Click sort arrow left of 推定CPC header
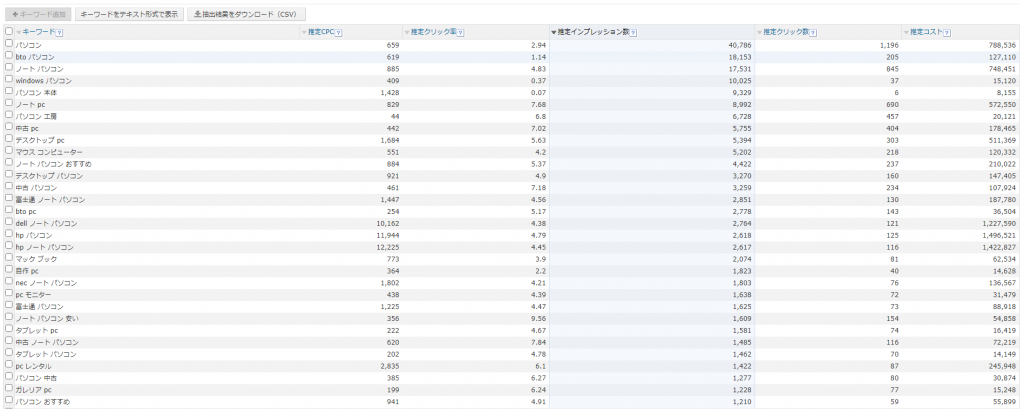This screenshot has height=409, width=1024. point(304,33)
